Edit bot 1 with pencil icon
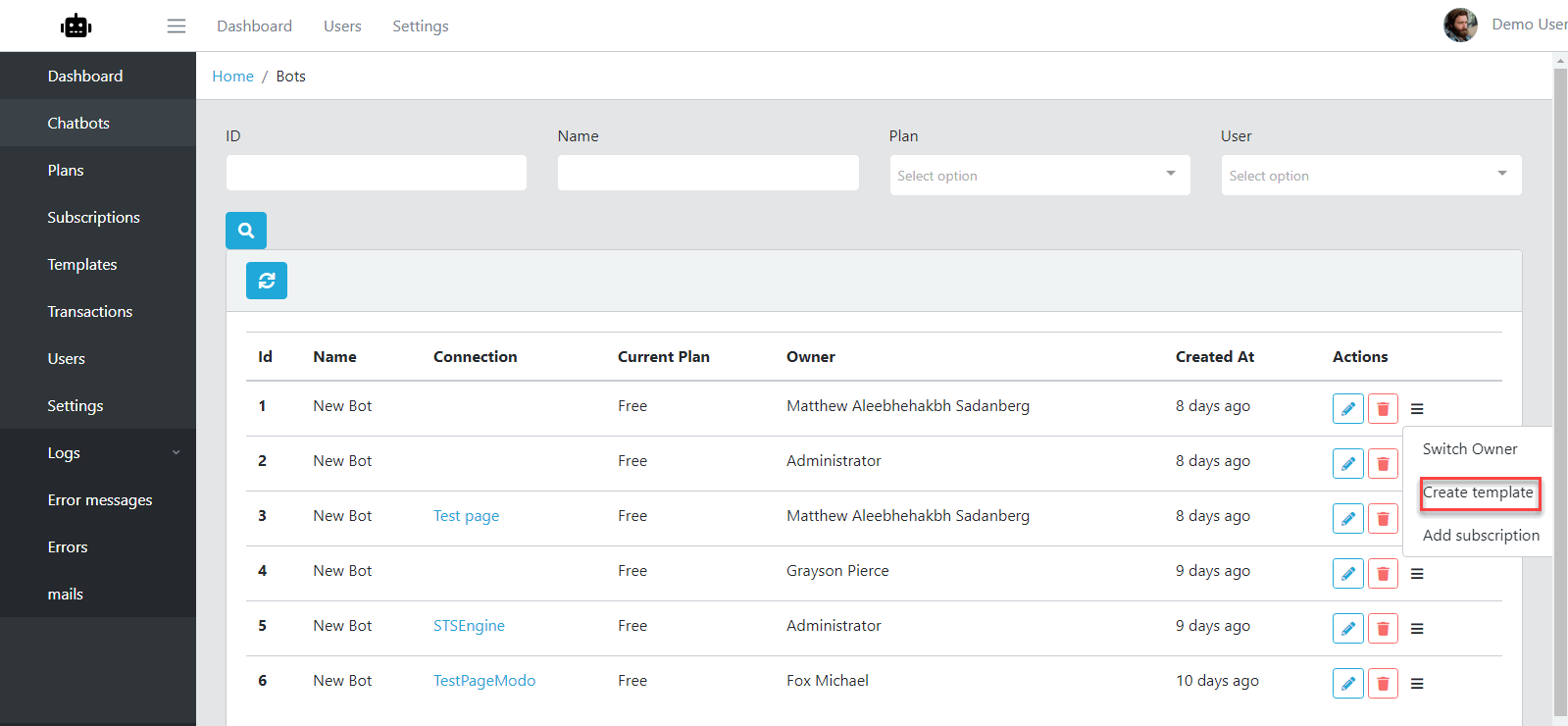1568x726 pixels. (x=1348, y=408)
